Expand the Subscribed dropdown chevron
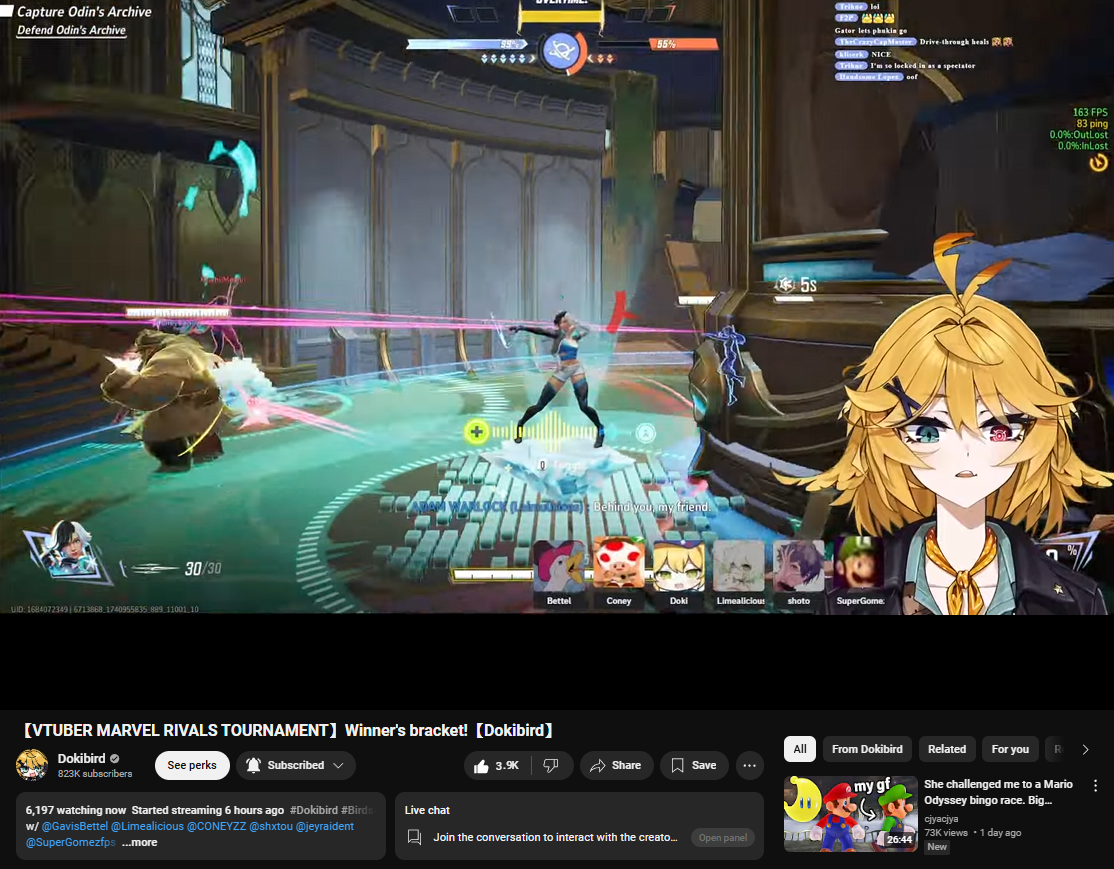 pos(339,765)
